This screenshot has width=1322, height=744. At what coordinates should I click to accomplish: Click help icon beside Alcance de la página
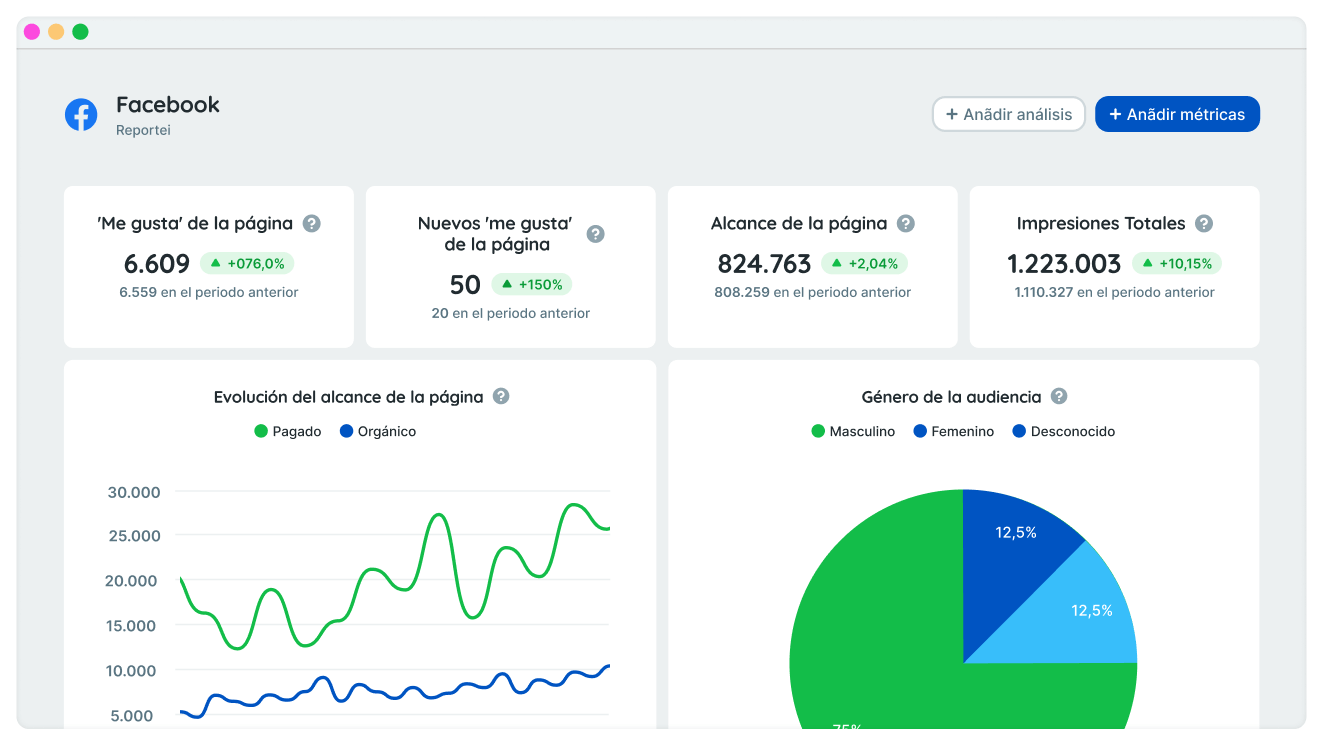coord(906,224)
